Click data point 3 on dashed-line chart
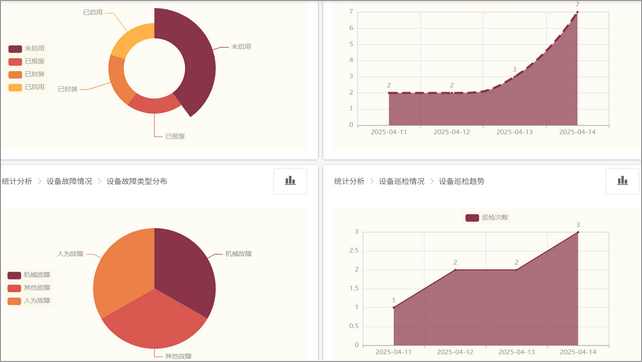 click(x=515, y=77)
